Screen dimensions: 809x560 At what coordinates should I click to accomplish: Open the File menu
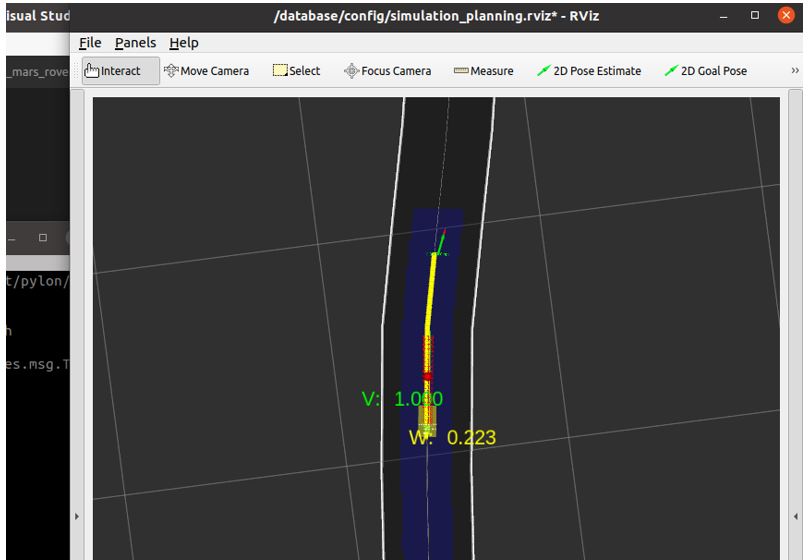pos(90,43)
